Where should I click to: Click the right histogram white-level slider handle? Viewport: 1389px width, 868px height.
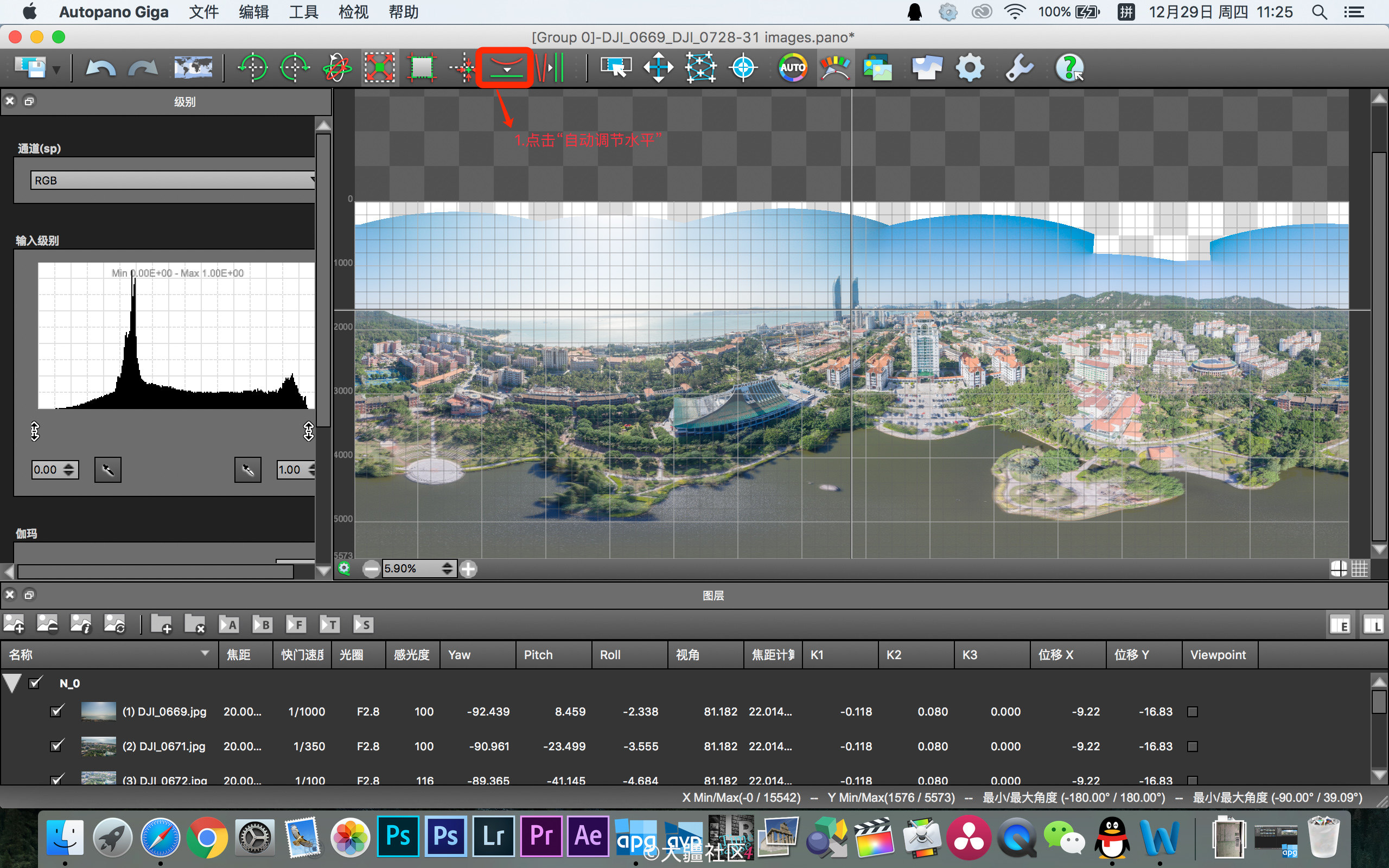(x=309, y=431)
